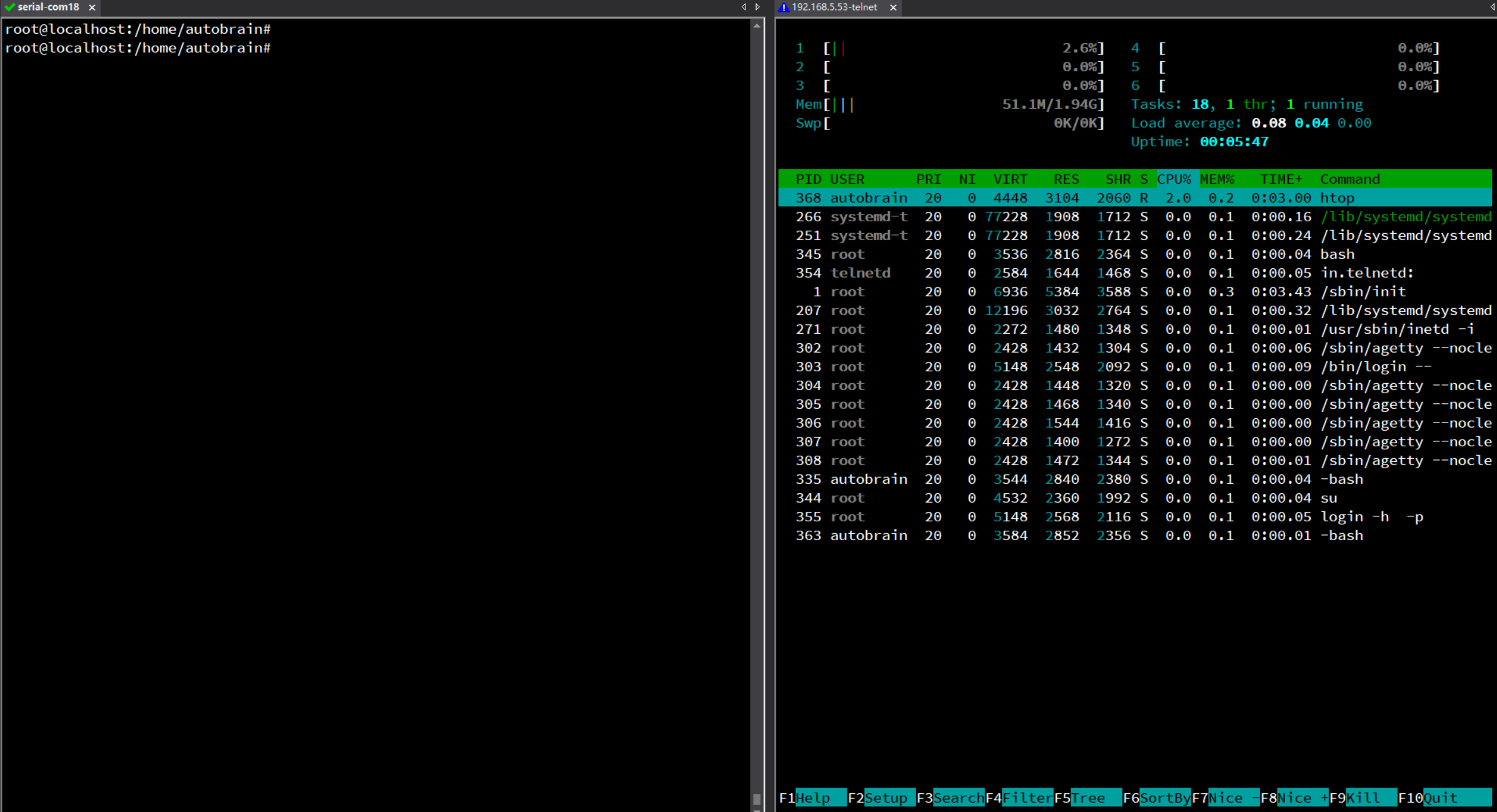Select the 192.168.5.53-telnet tab
The image size is (1497, 812).
point(834,8)
